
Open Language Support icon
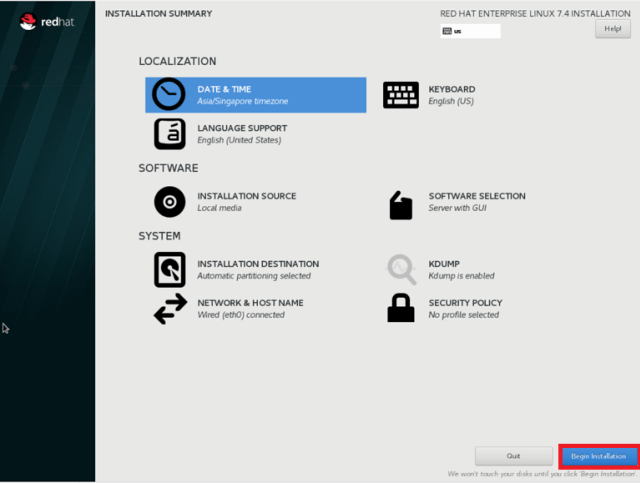point(170,134)
